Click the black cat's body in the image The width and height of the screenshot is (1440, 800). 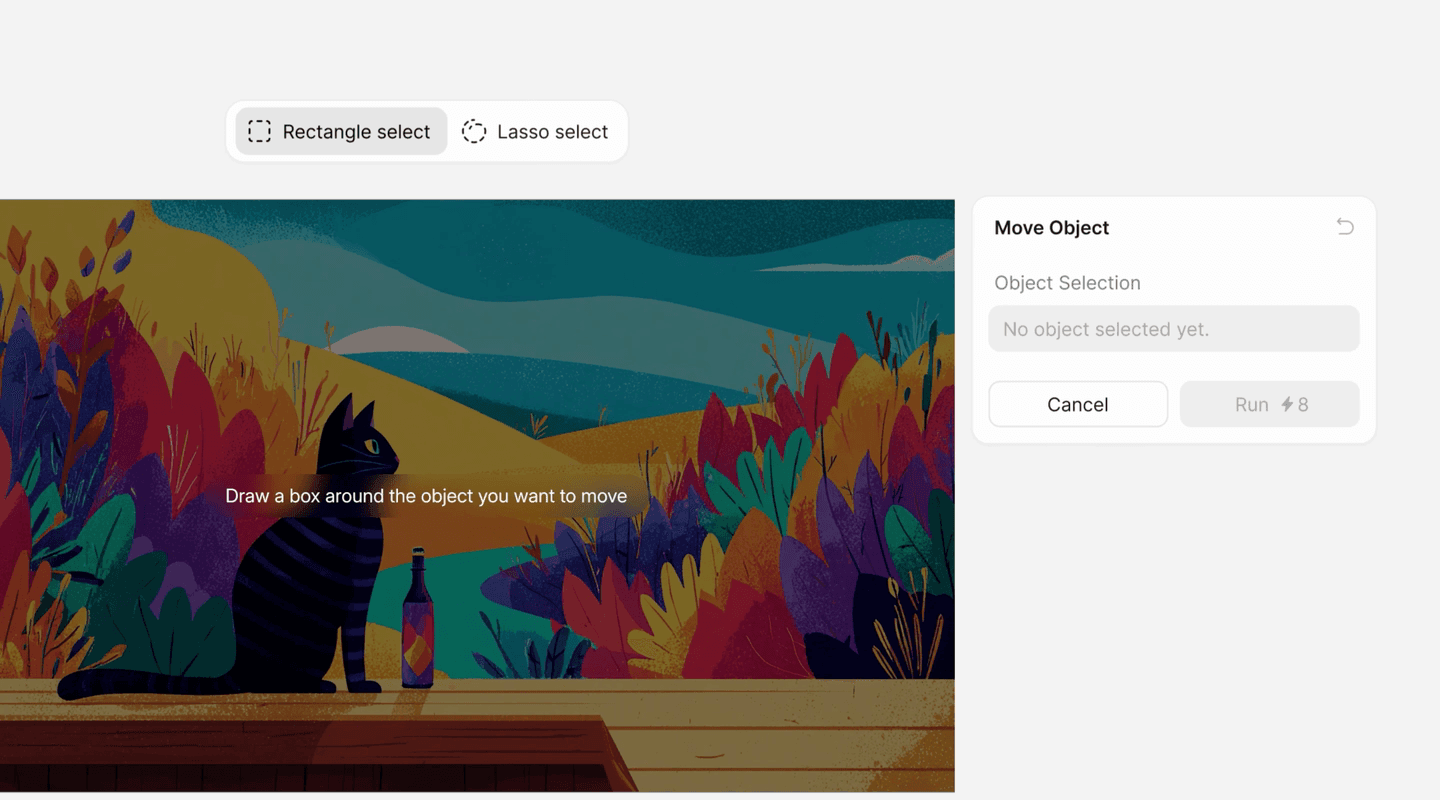point(300,600)
